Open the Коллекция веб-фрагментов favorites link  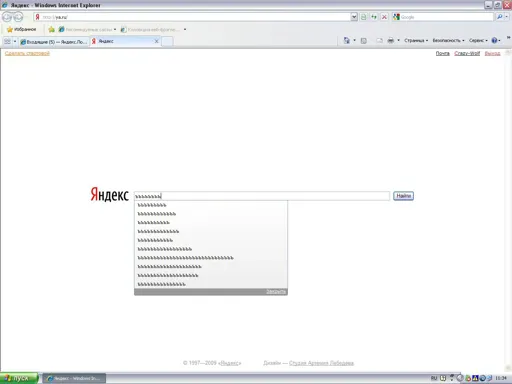pos(150,29)
